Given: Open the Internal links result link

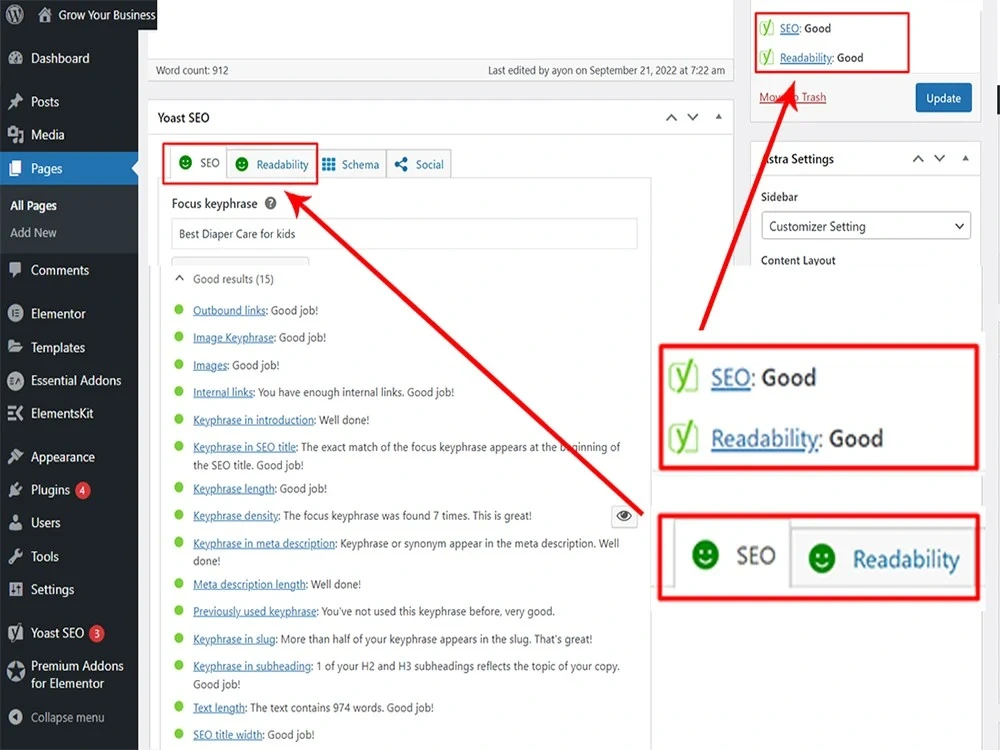Looking at the screenshot, I should click(x=223, y=392).
